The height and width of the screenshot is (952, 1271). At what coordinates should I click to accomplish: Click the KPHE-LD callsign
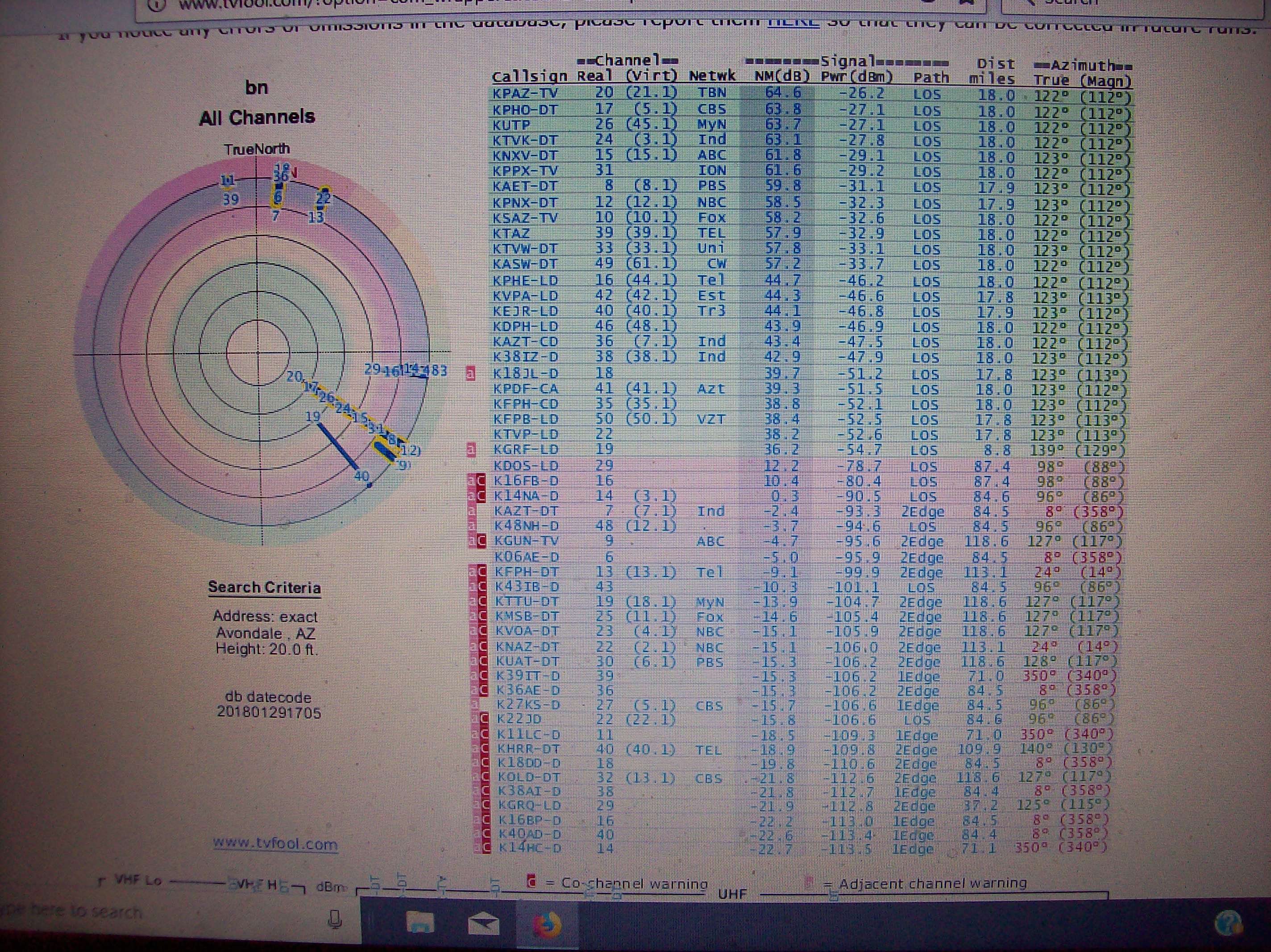point(525,281)
